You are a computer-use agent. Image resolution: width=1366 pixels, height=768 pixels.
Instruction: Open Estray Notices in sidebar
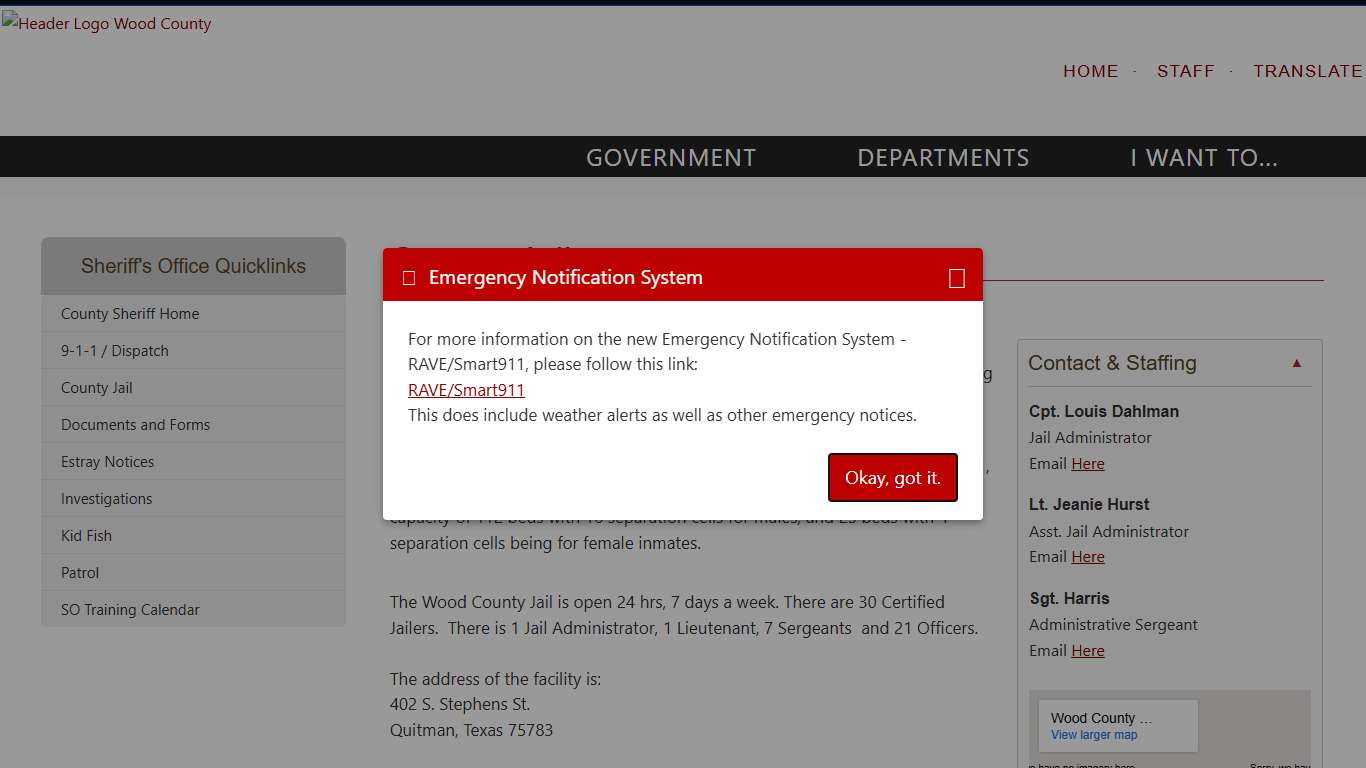click(x=107, y=462)
